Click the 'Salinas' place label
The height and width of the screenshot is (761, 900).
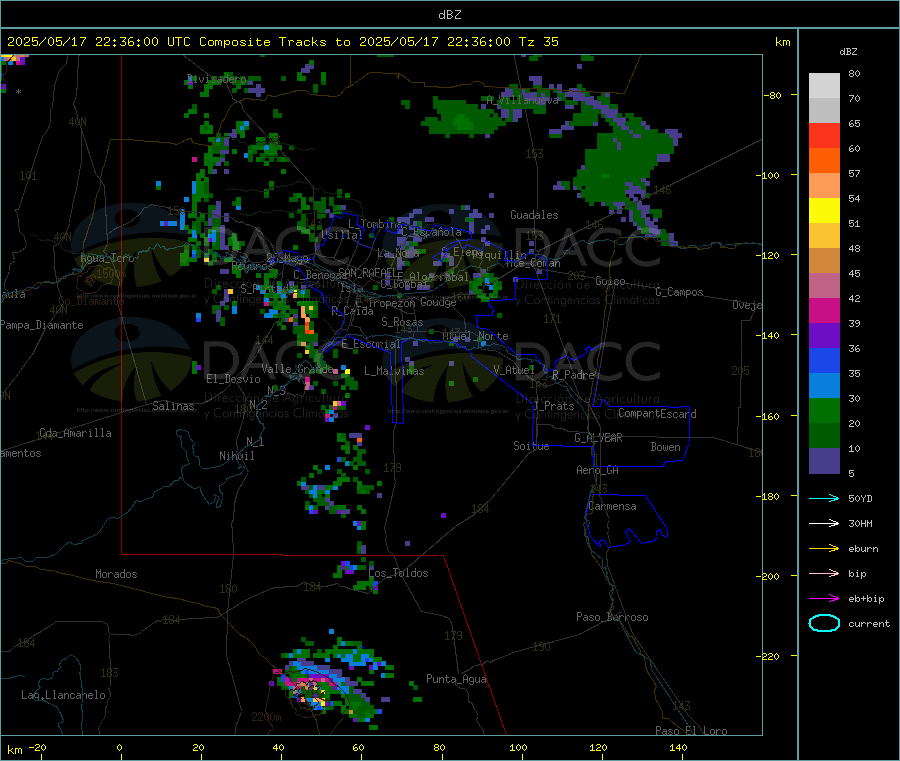[x=173, y=406]
